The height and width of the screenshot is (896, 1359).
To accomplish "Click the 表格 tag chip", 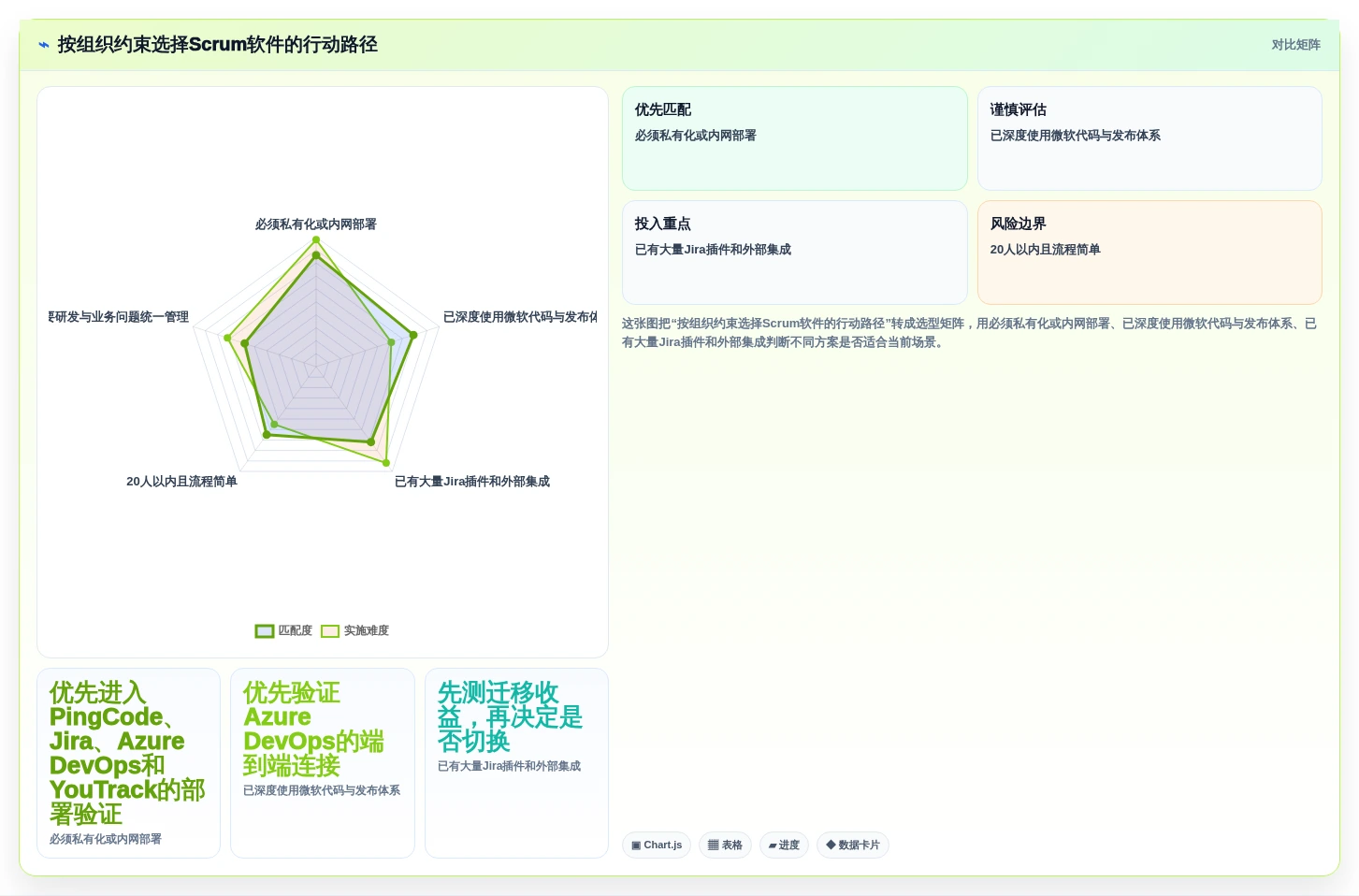I will coord(725,845).
